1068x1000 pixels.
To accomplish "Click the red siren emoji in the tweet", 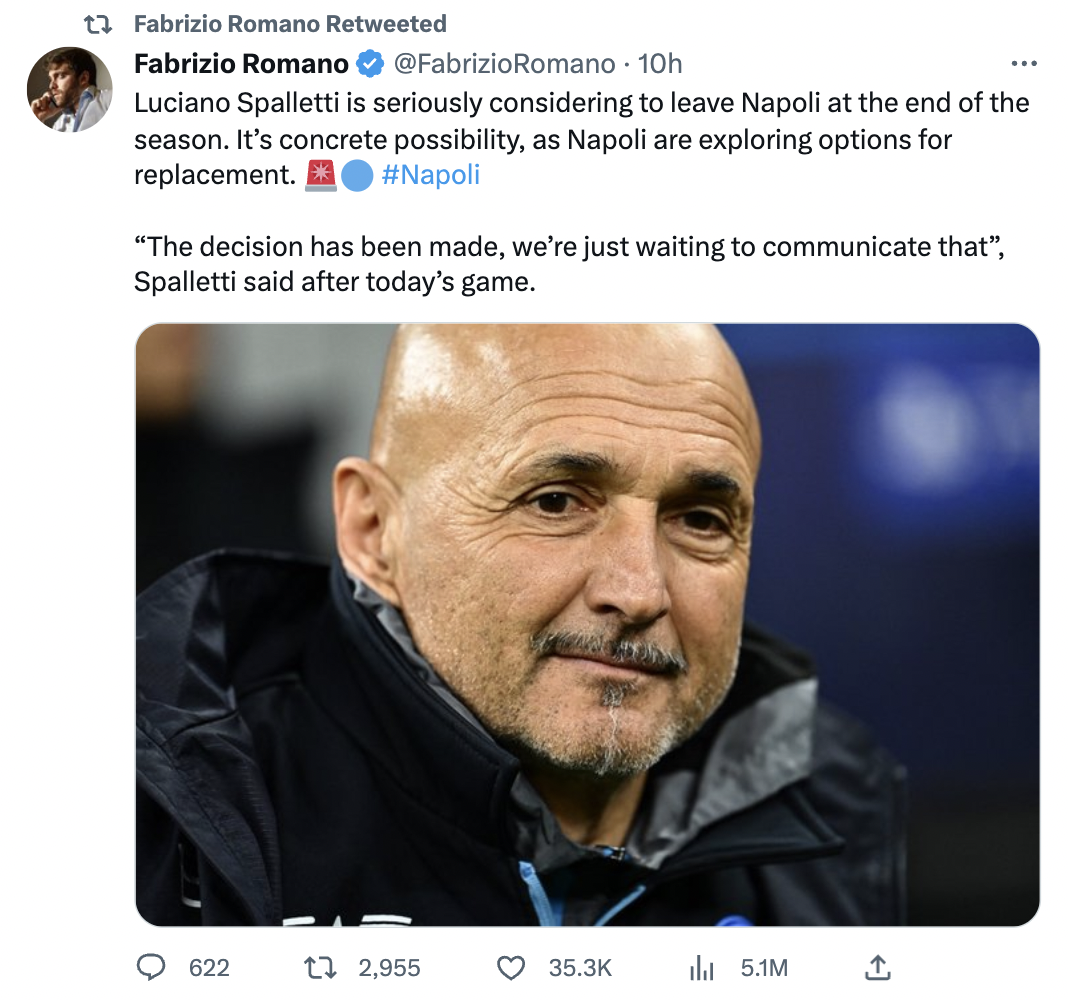I will click(x=321, y=175).
